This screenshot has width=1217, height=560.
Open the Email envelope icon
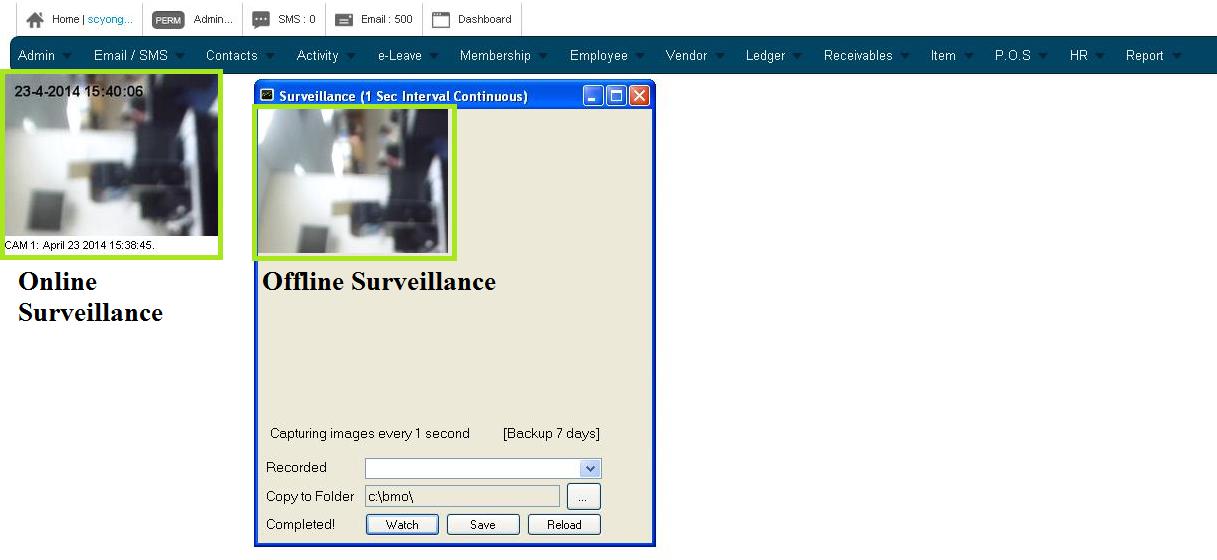tap(344, 20)
